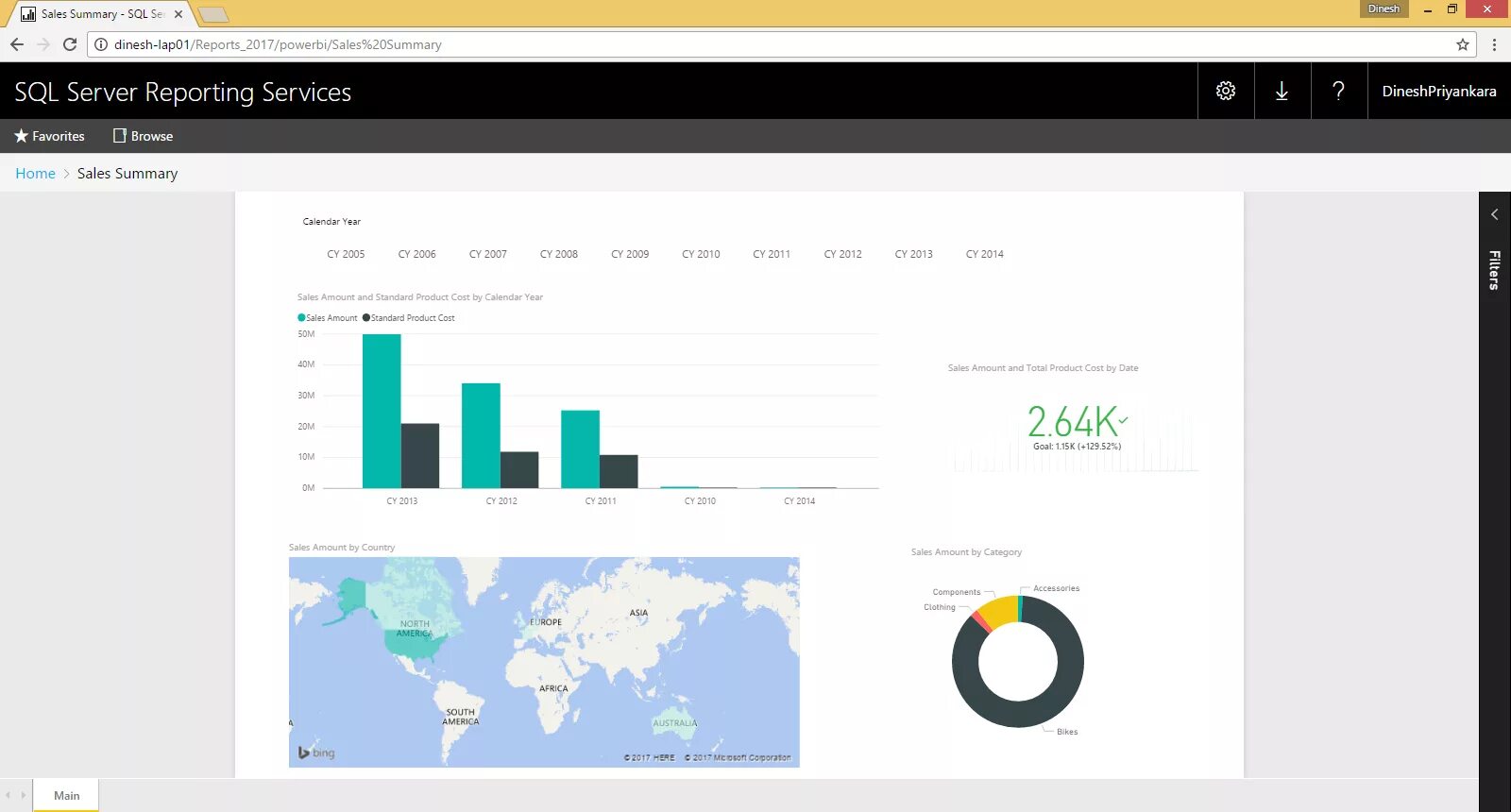The width and height of the screenshot is (1511, 812).
Task: Filter by CY 2007 slicer
Action: [x=488, y=254]
